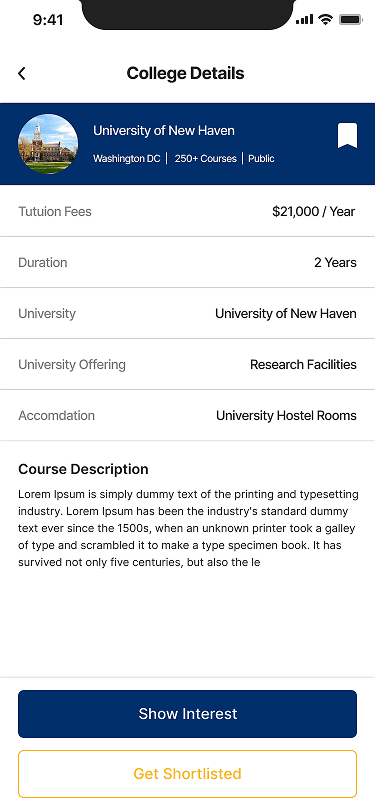Tap the Accomdation row
This screenshot has height=812, width=375.
coord(188,415)
